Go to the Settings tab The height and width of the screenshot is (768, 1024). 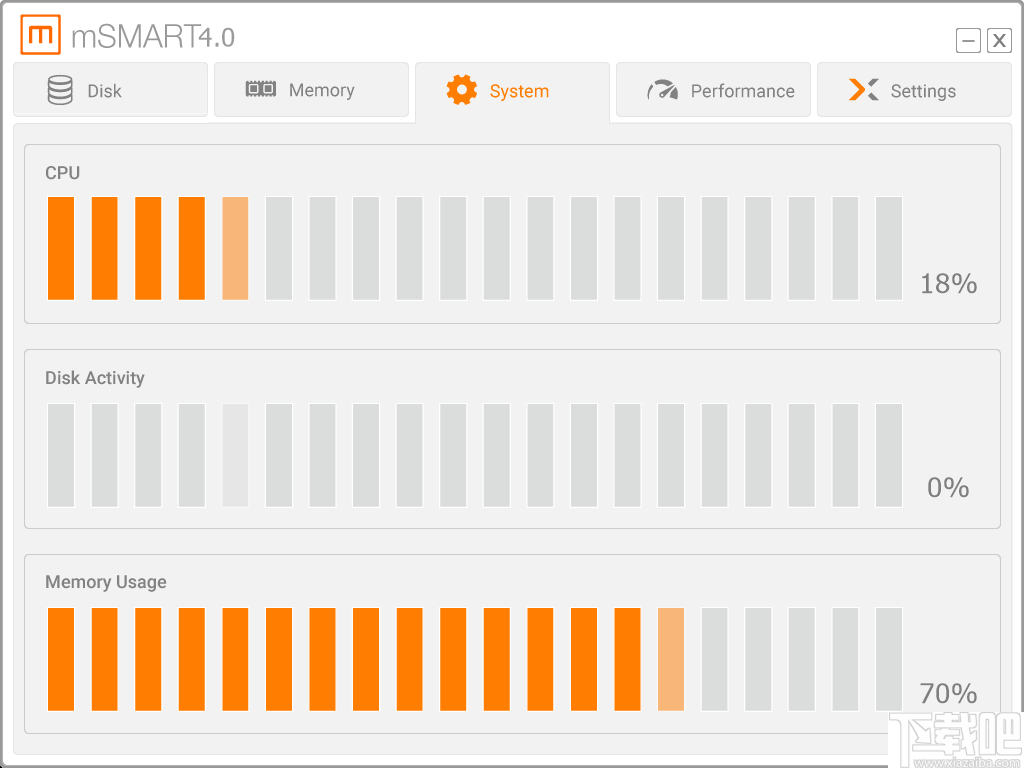tap(913, 90)
